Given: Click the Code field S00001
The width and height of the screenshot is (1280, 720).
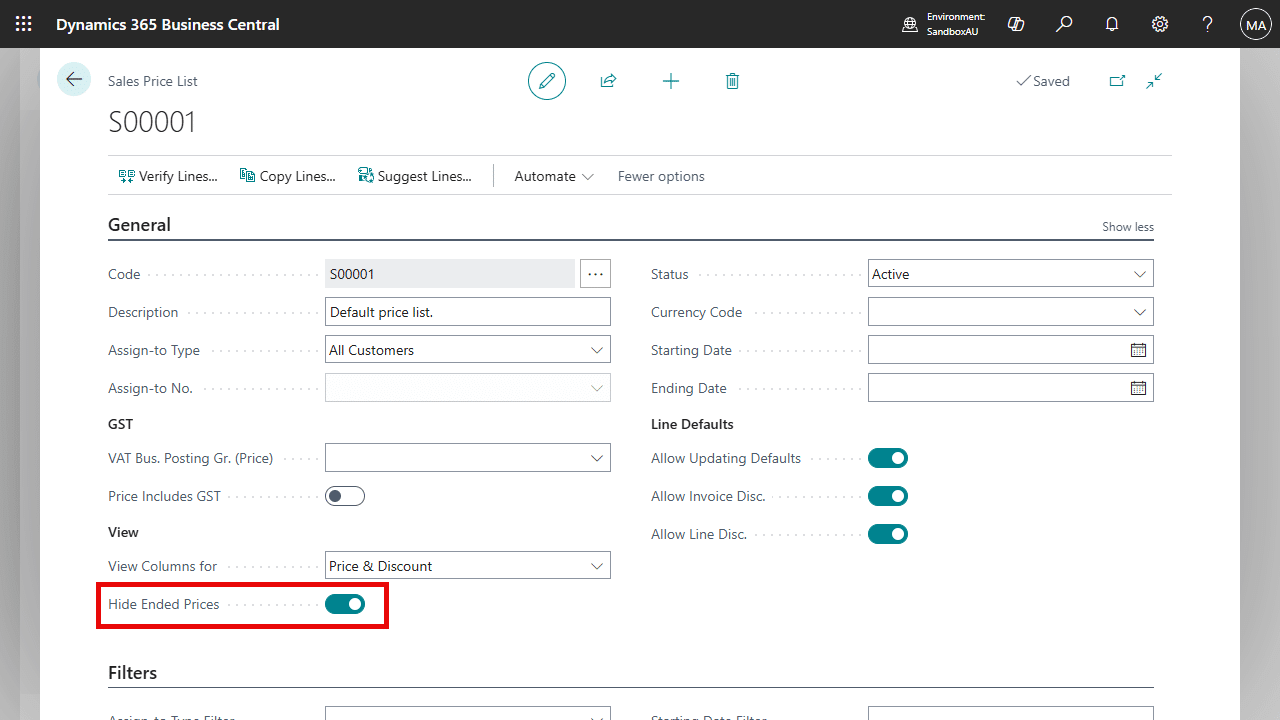Looking at the screenshot, I should [x=450, y=274].
